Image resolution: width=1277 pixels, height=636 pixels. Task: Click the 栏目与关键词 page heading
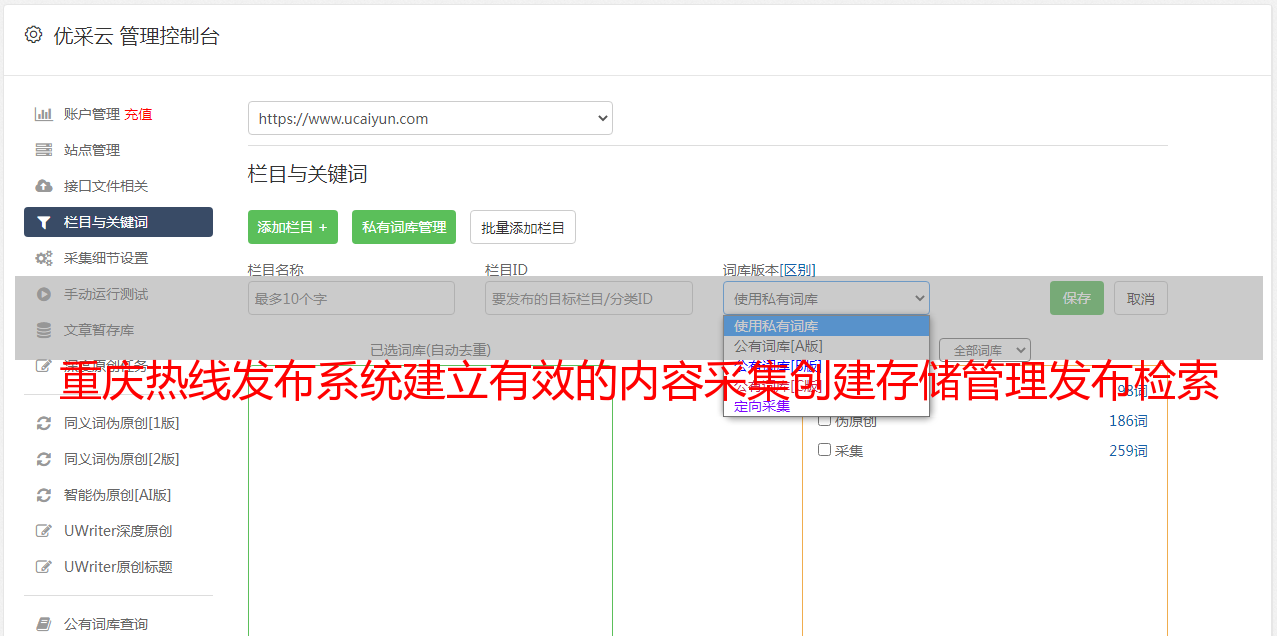(308, 174)
